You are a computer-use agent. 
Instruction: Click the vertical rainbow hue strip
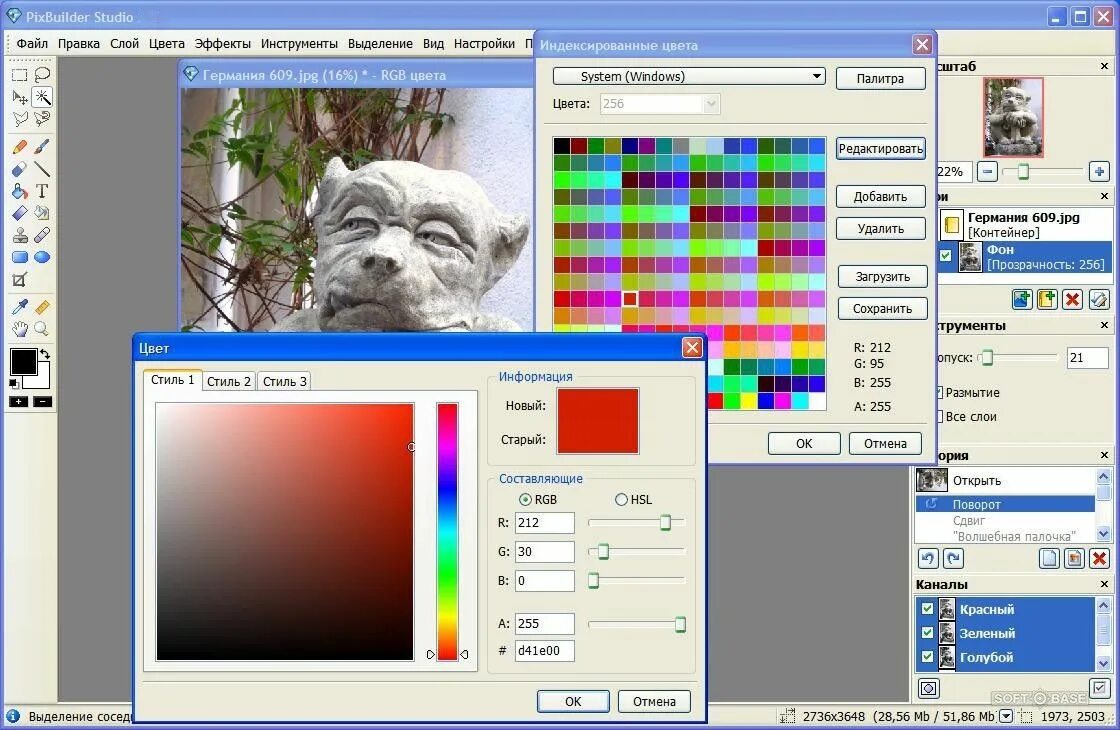(447, 531)
